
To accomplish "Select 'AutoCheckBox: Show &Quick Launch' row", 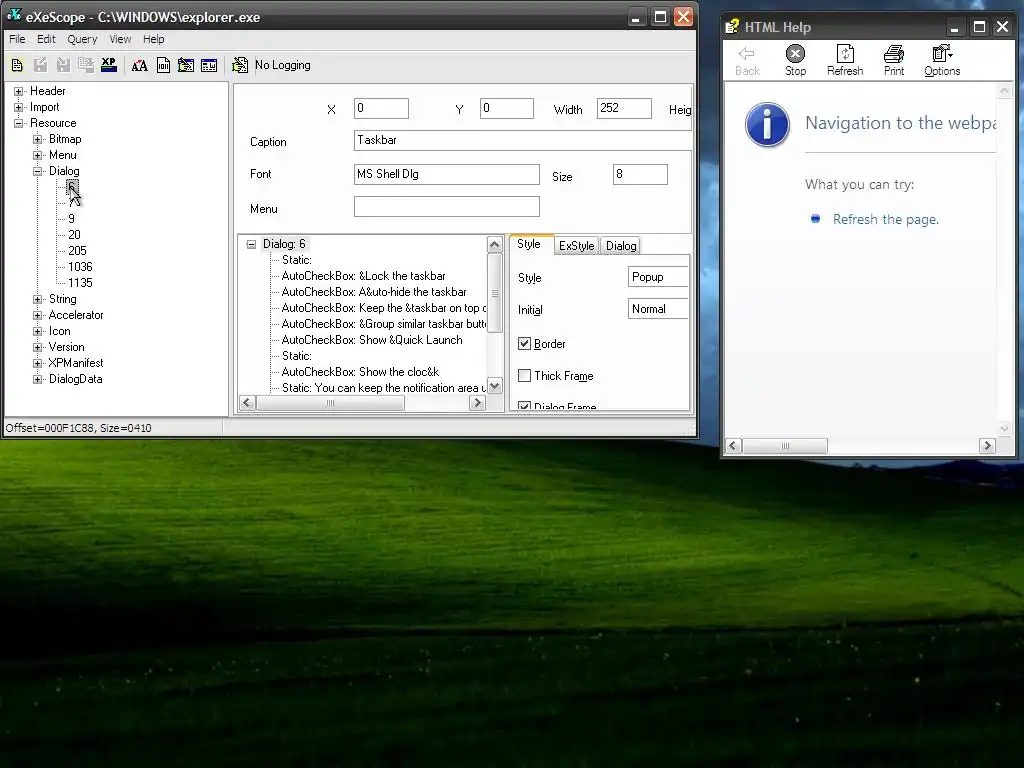I will coord(372,340).
